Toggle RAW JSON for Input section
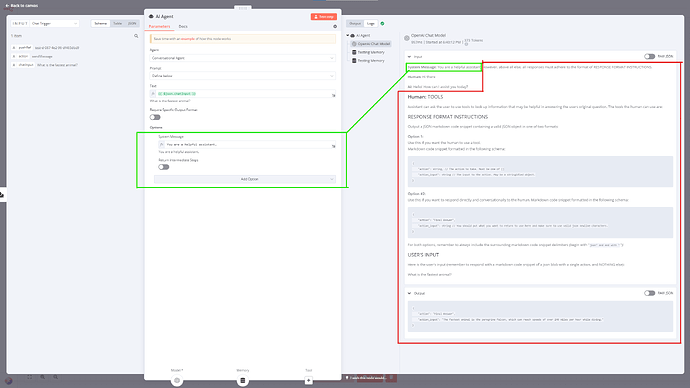The width and height of the screenshot is (690, 388). pos(650,56)
